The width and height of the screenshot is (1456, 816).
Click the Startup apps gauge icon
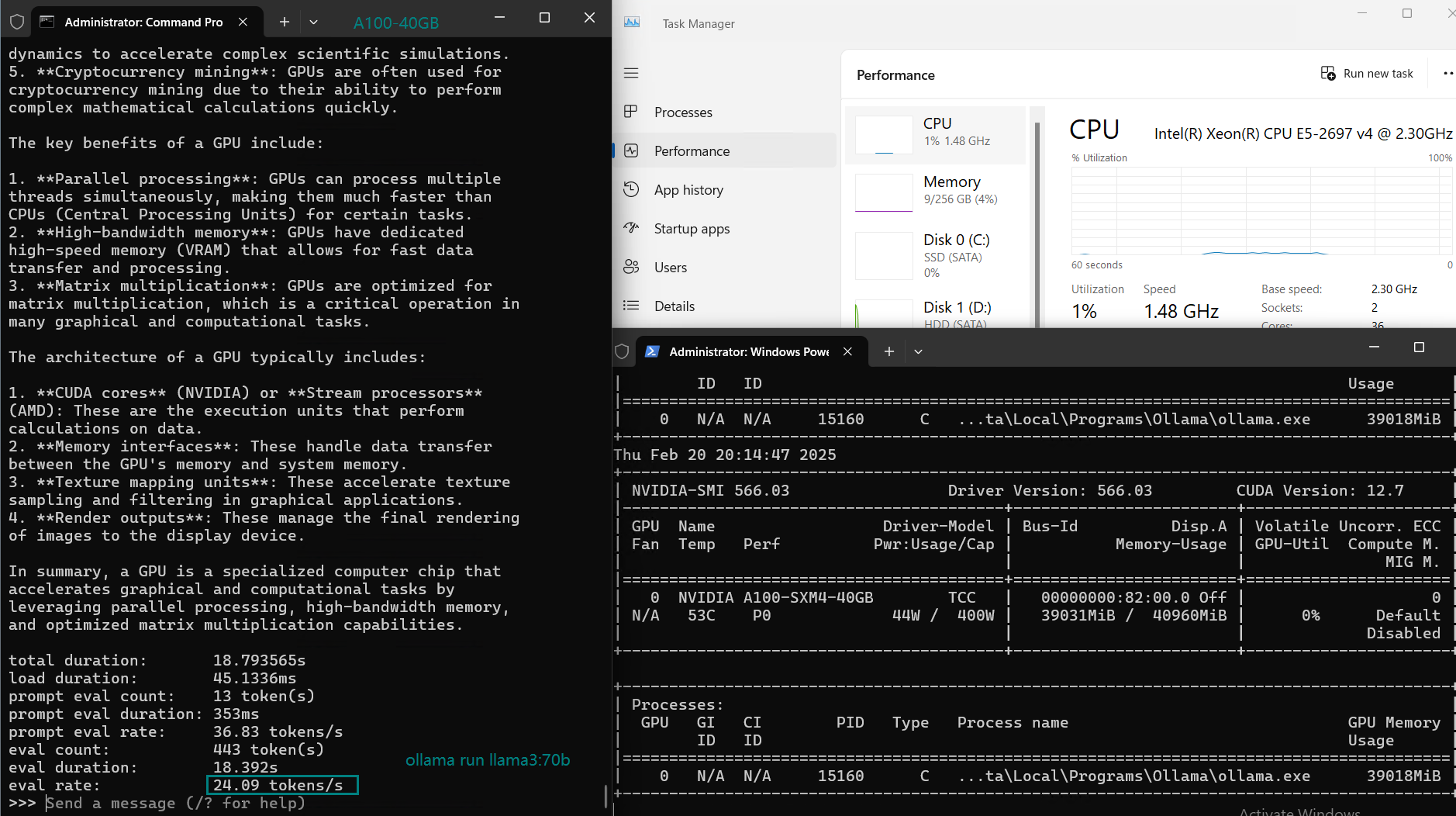[631, 228]
